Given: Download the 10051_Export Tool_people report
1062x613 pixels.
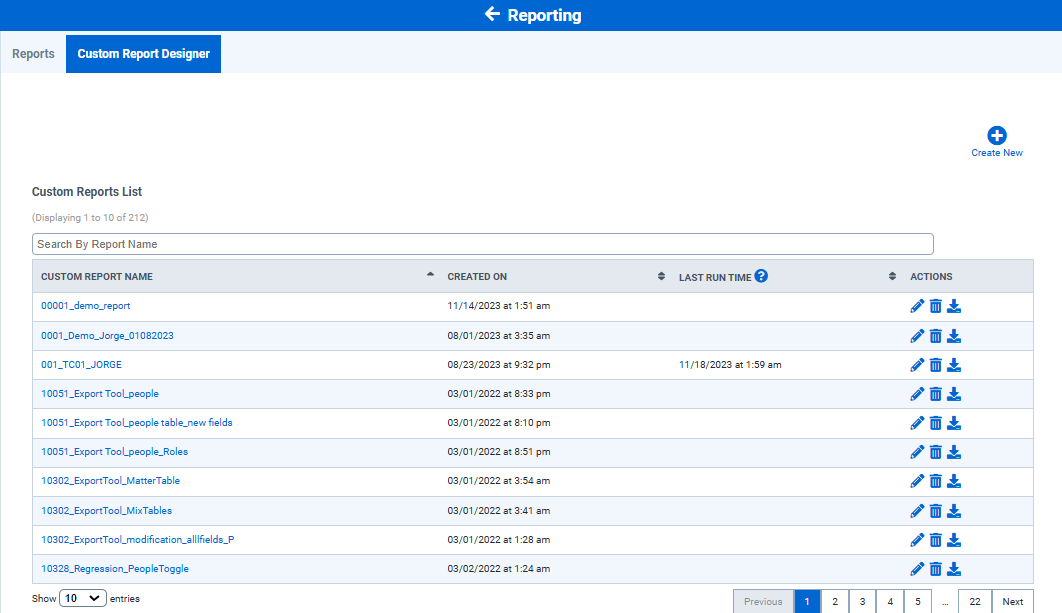Looking at the screenshot, I should pyautogui.click(x=954, y=394).
